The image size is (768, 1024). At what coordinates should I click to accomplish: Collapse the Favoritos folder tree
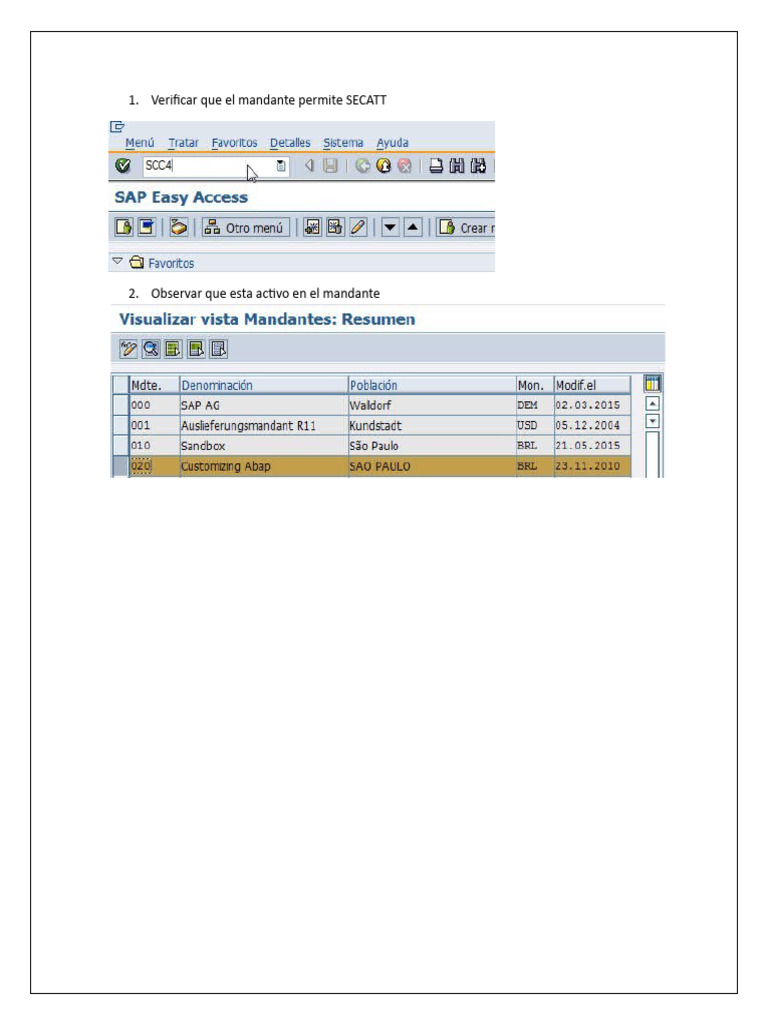click(x=118, y=262)
